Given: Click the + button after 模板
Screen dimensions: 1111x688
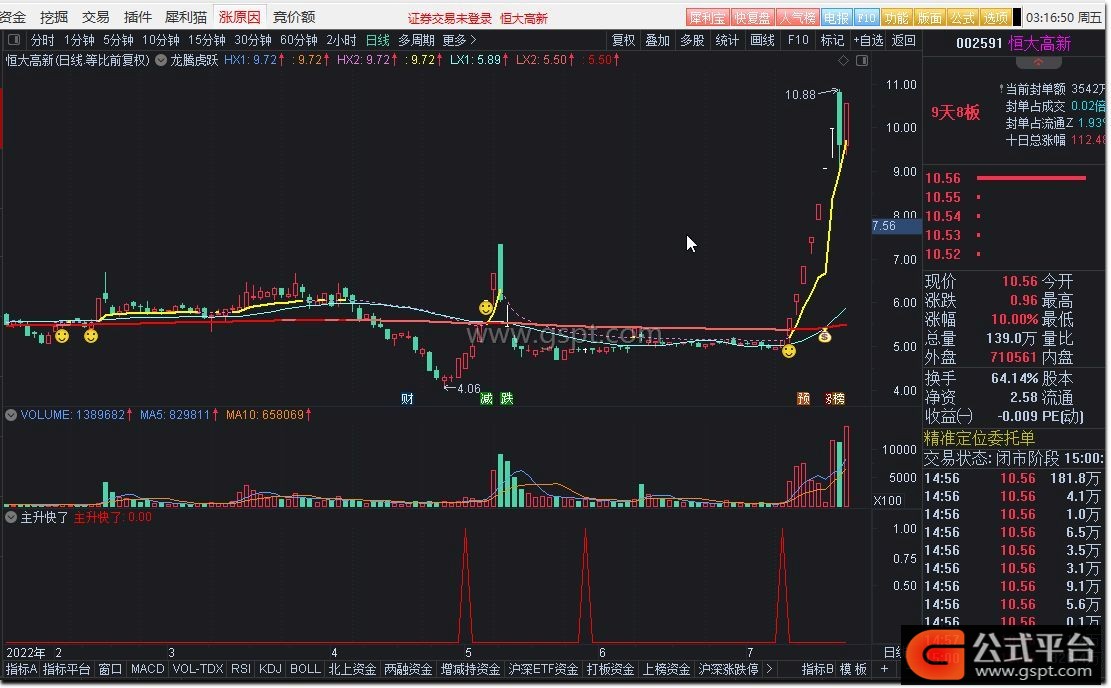Looking at the screenshot, I should [884, 669].
